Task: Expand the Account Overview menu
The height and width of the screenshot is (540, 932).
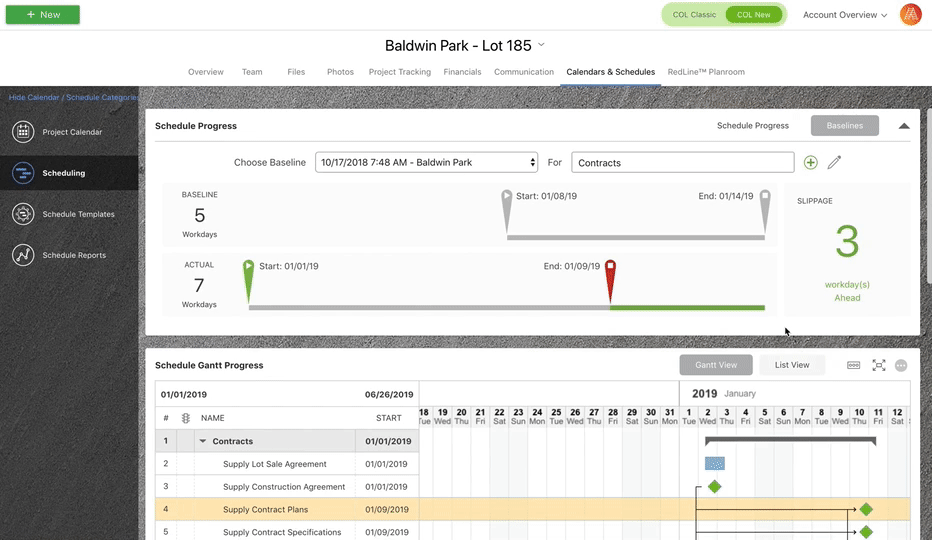Action: pos(844,15)
